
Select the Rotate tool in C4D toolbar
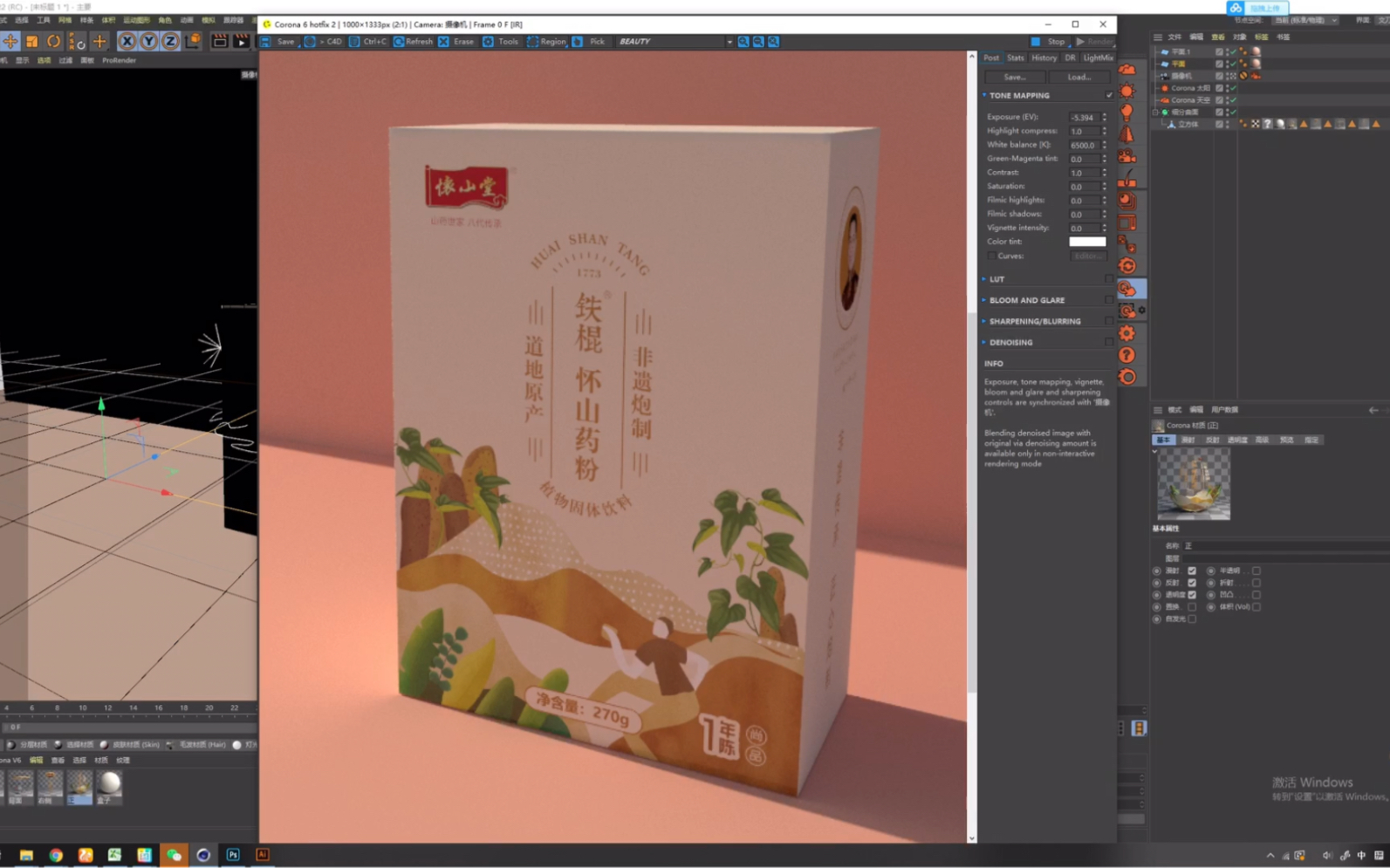54,41
